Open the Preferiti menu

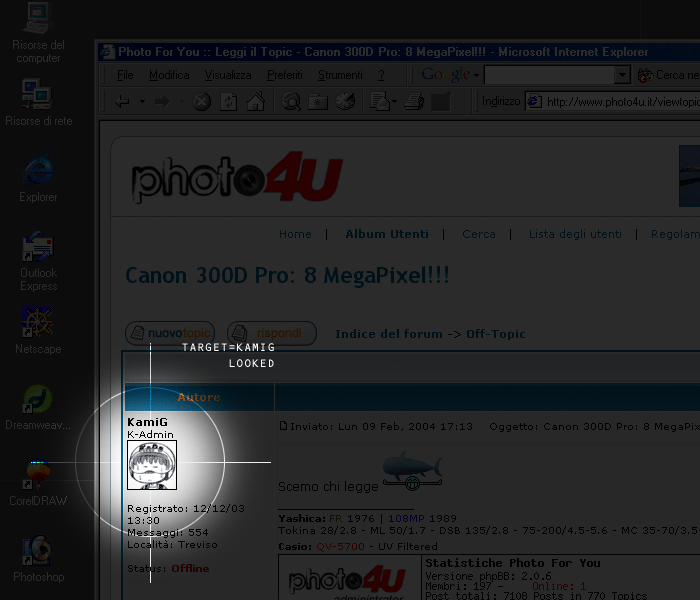[285, 75]
